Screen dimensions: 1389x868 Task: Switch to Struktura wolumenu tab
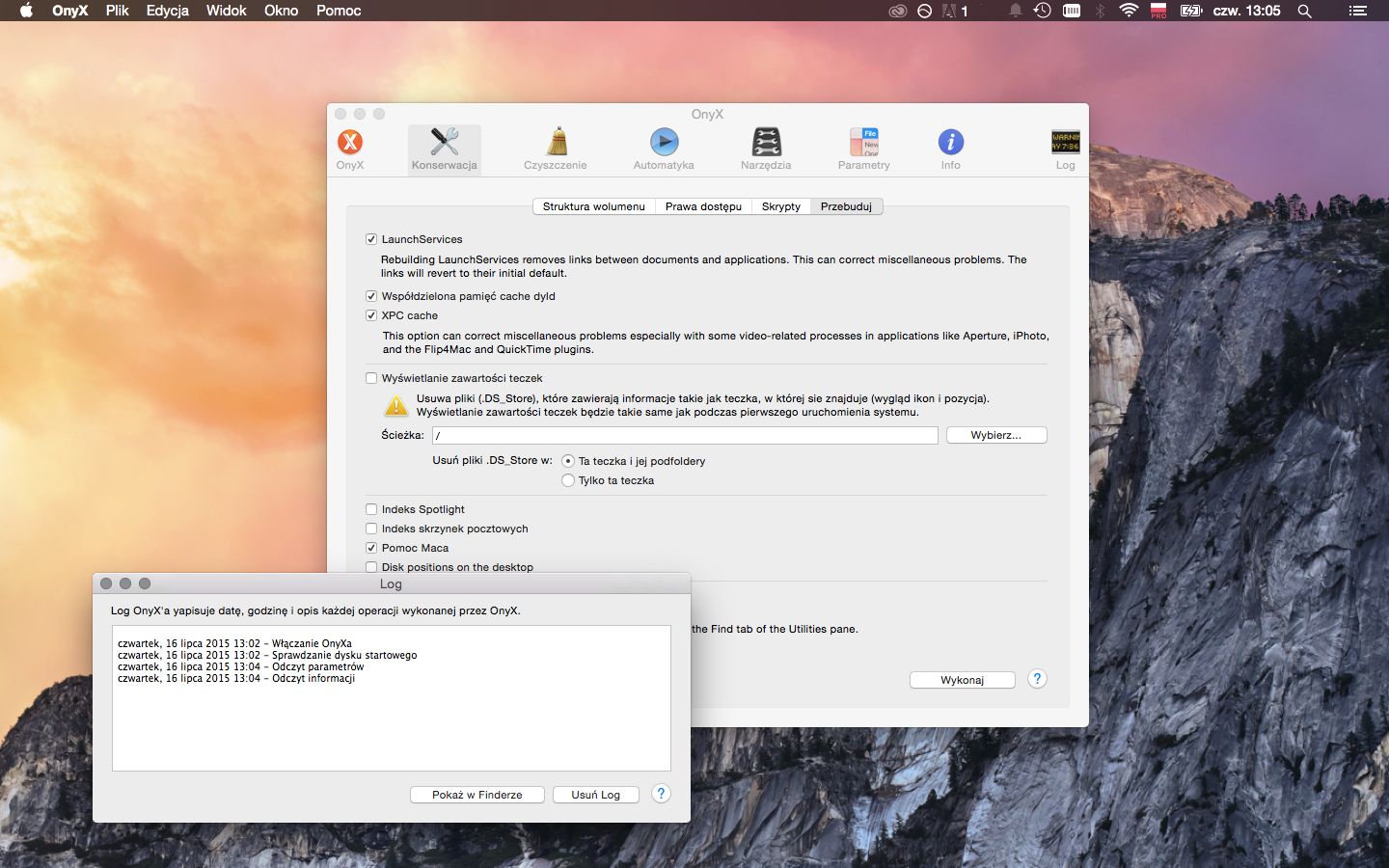(594, 206)
